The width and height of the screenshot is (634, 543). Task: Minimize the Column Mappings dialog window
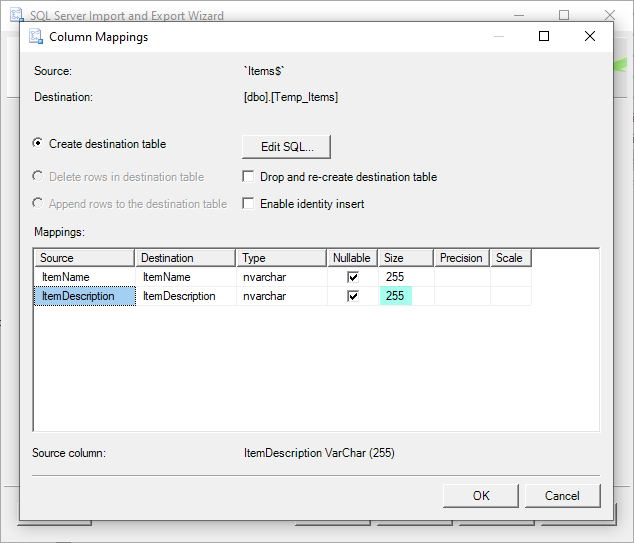pyautogui.click(x=498, y=36)
